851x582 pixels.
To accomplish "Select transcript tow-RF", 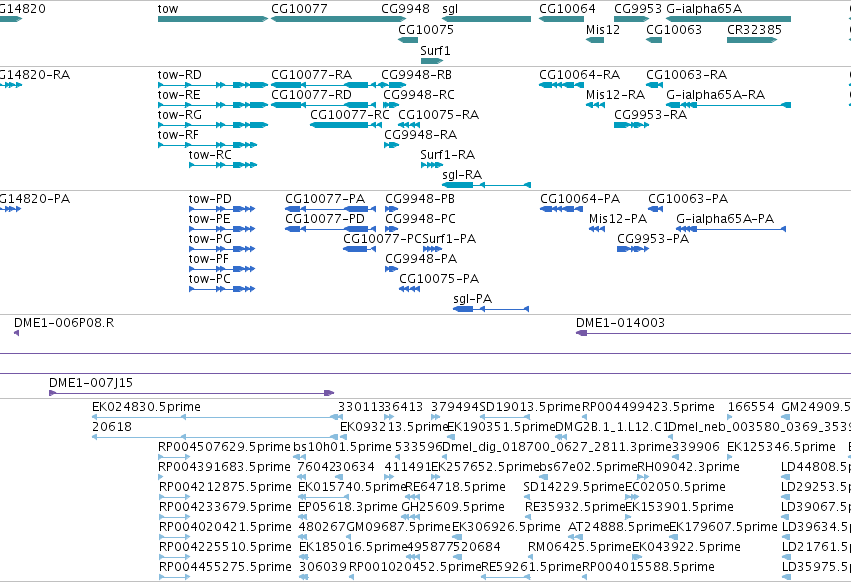I will [x=207, y=145].
